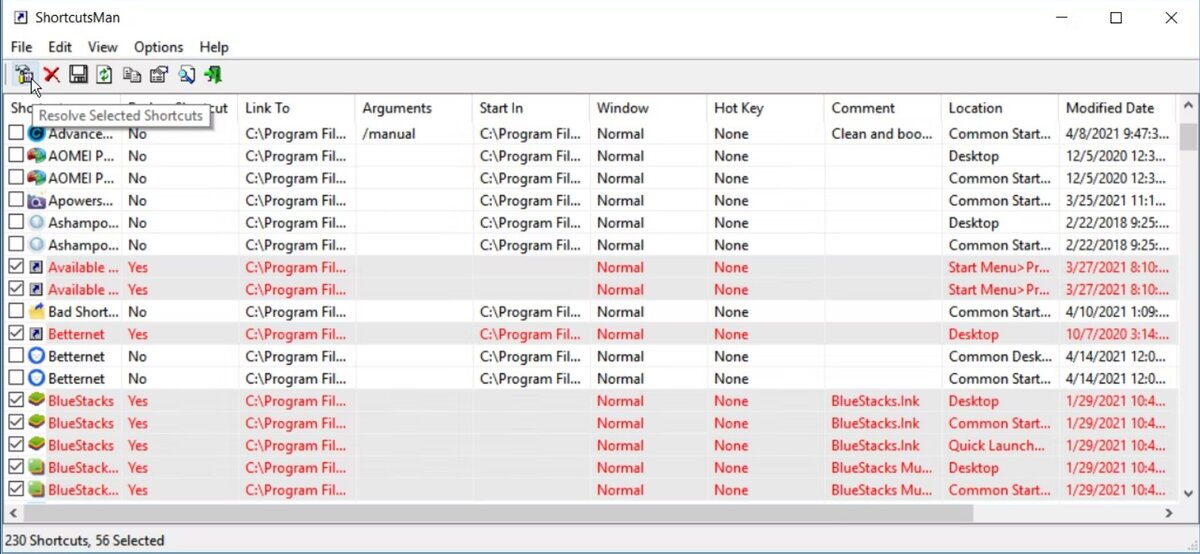
Task: Click the vertical scrollbar up arrow
Action: click(1188, 105)
